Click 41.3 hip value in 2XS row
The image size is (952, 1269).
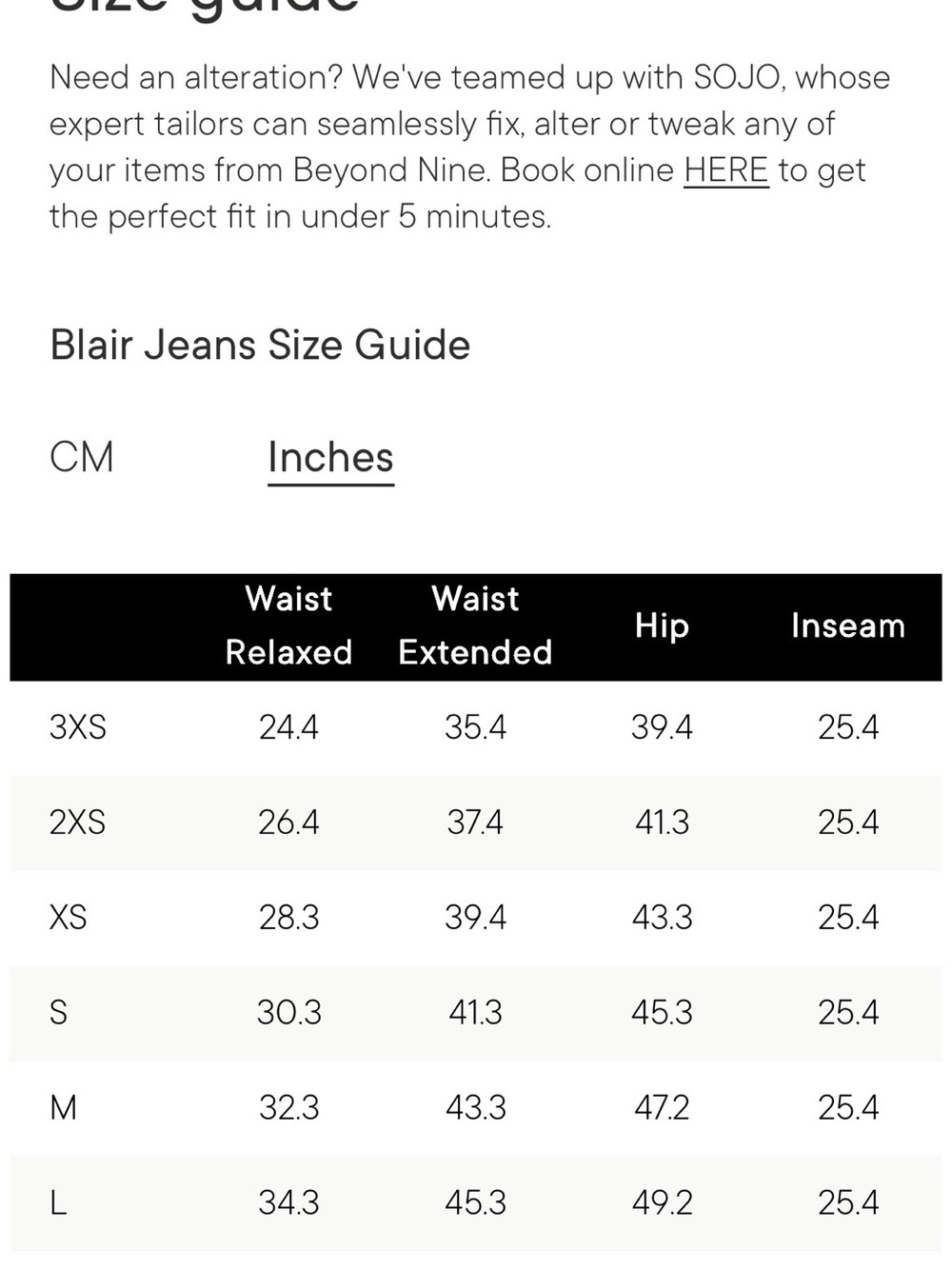(x=662, y=823)
